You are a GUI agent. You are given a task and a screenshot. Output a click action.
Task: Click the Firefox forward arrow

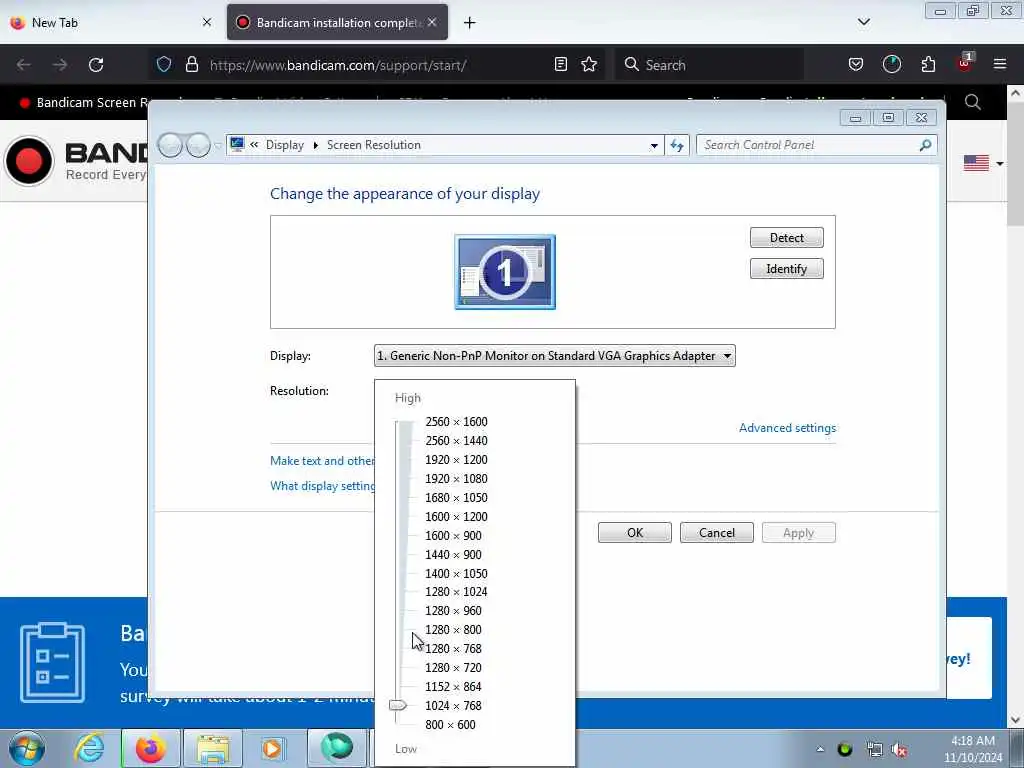60,65
